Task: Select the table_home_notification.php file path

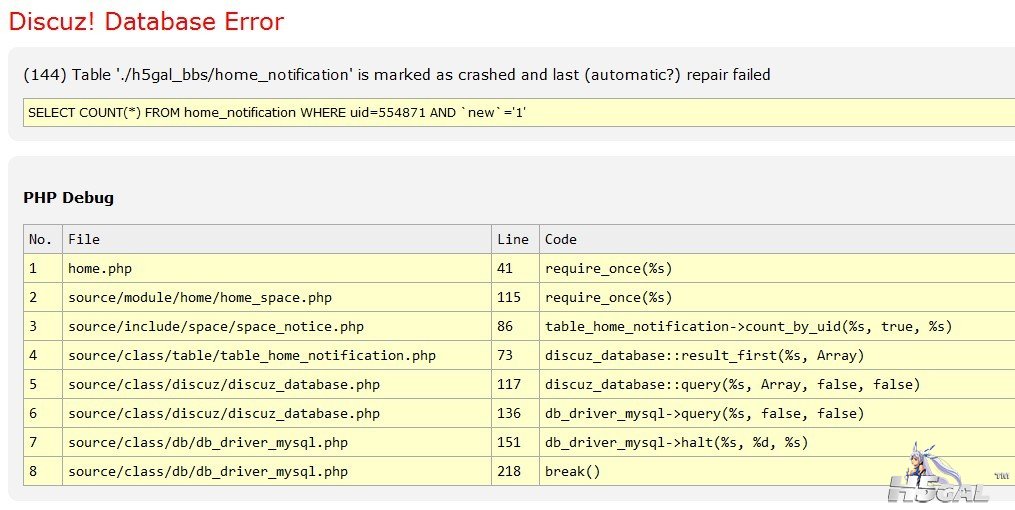Action: [x=252, y=355]
